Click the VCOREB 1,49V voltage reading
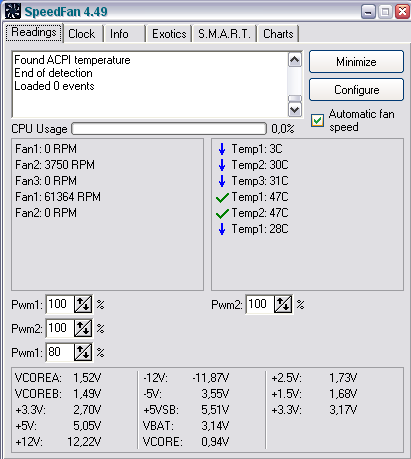Image resolution: width=411 pixels, height=459 pixels. (58, 394)
